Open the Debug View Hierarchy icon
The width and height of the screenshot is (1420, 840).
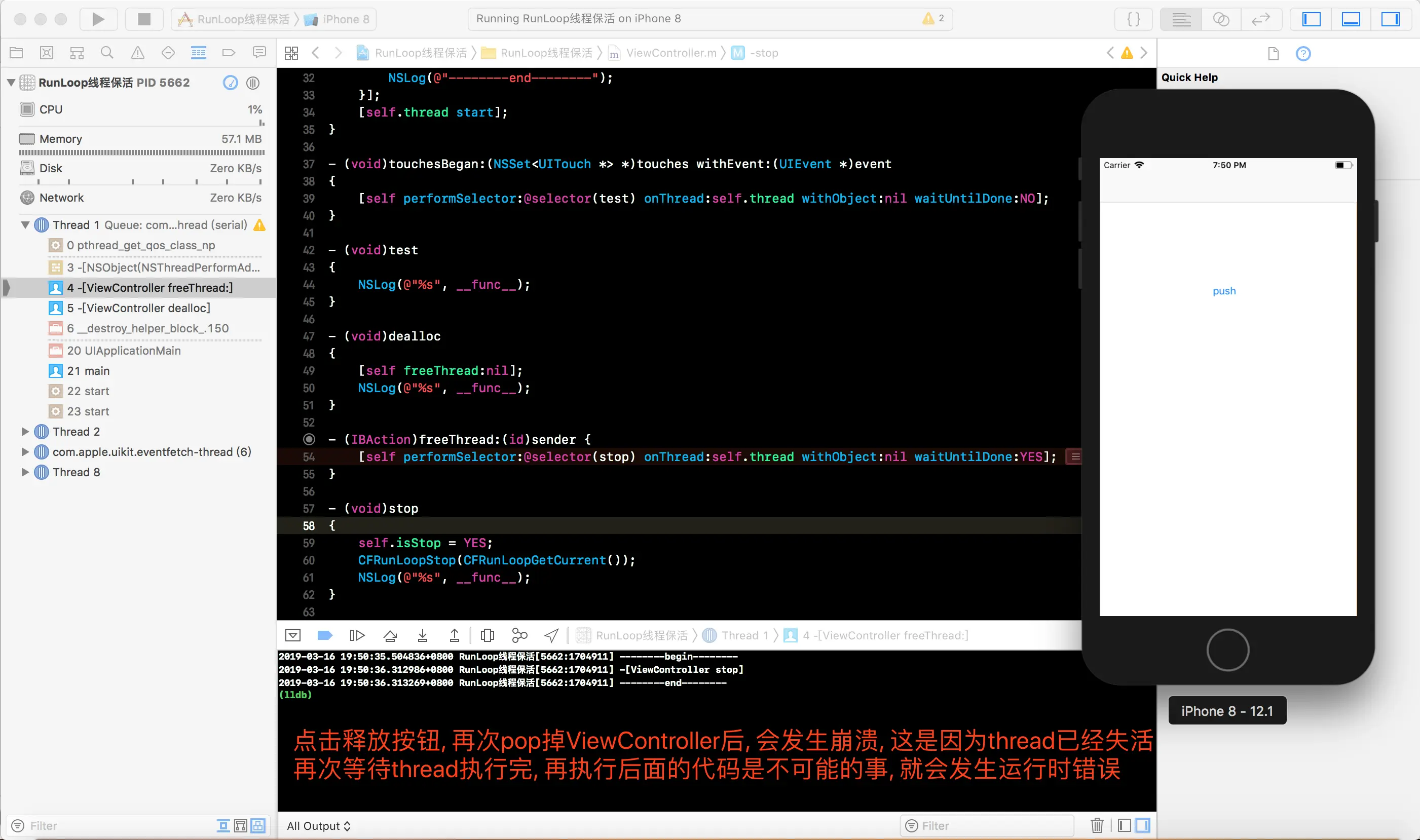[x=487, y=635]
